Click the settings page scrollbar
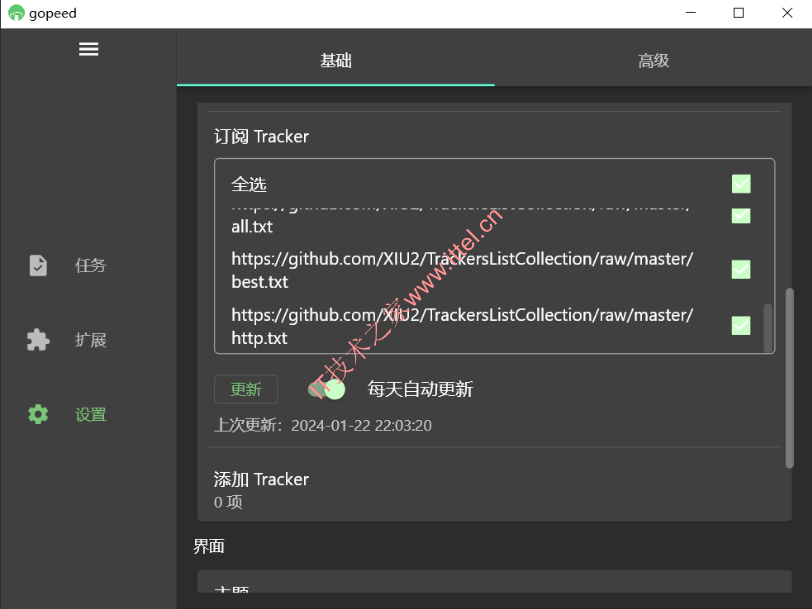The image size is (812, 609). [x=790, y=378]
